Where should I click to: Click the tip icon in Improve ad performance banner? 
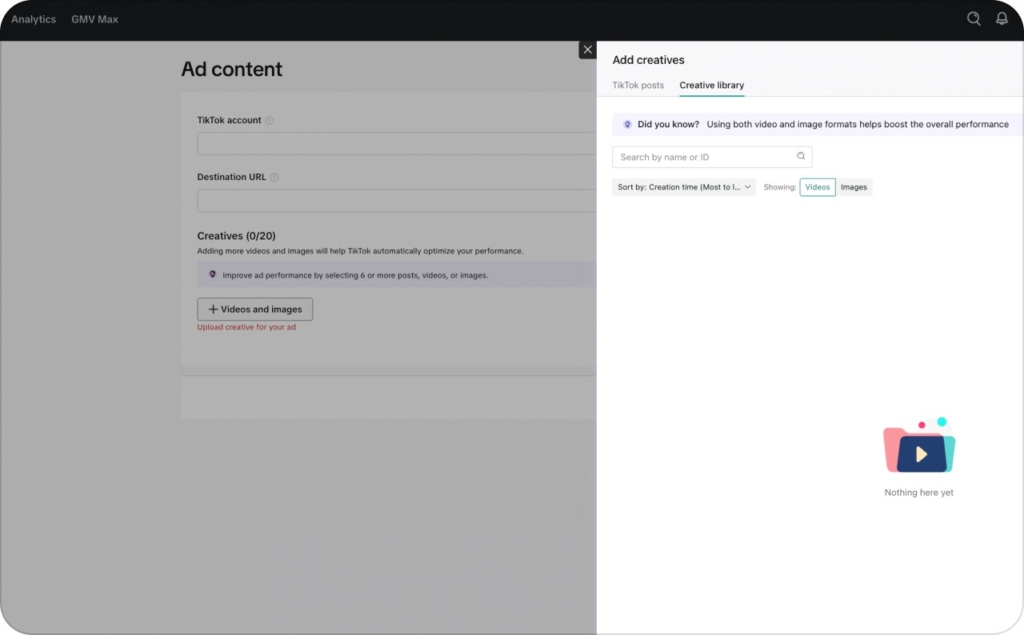click(212, 275)
